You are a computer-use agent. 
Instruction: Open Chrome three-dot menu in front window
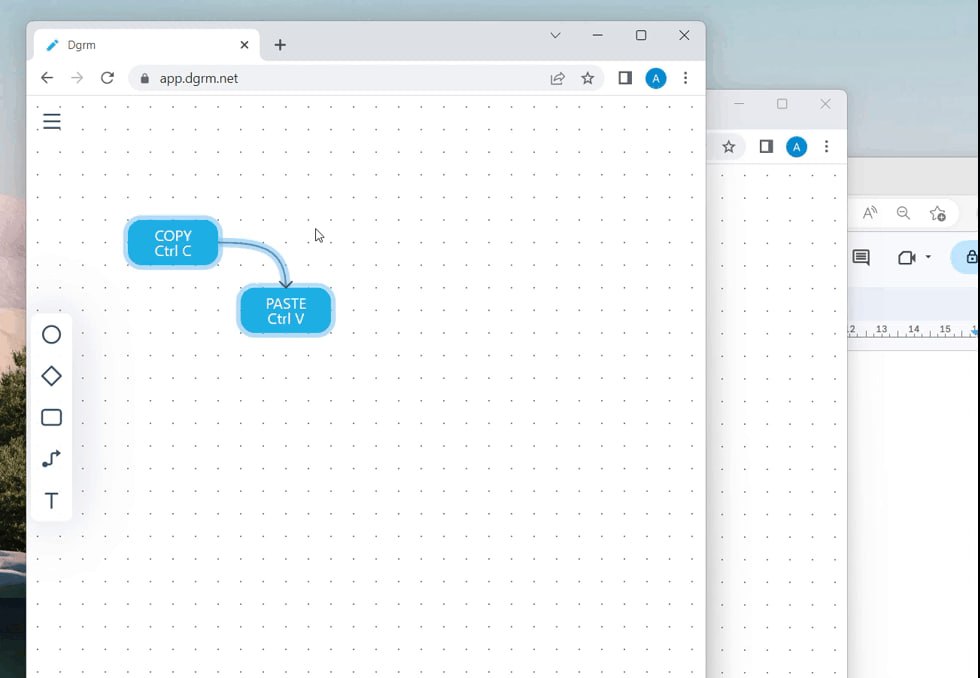686,78
